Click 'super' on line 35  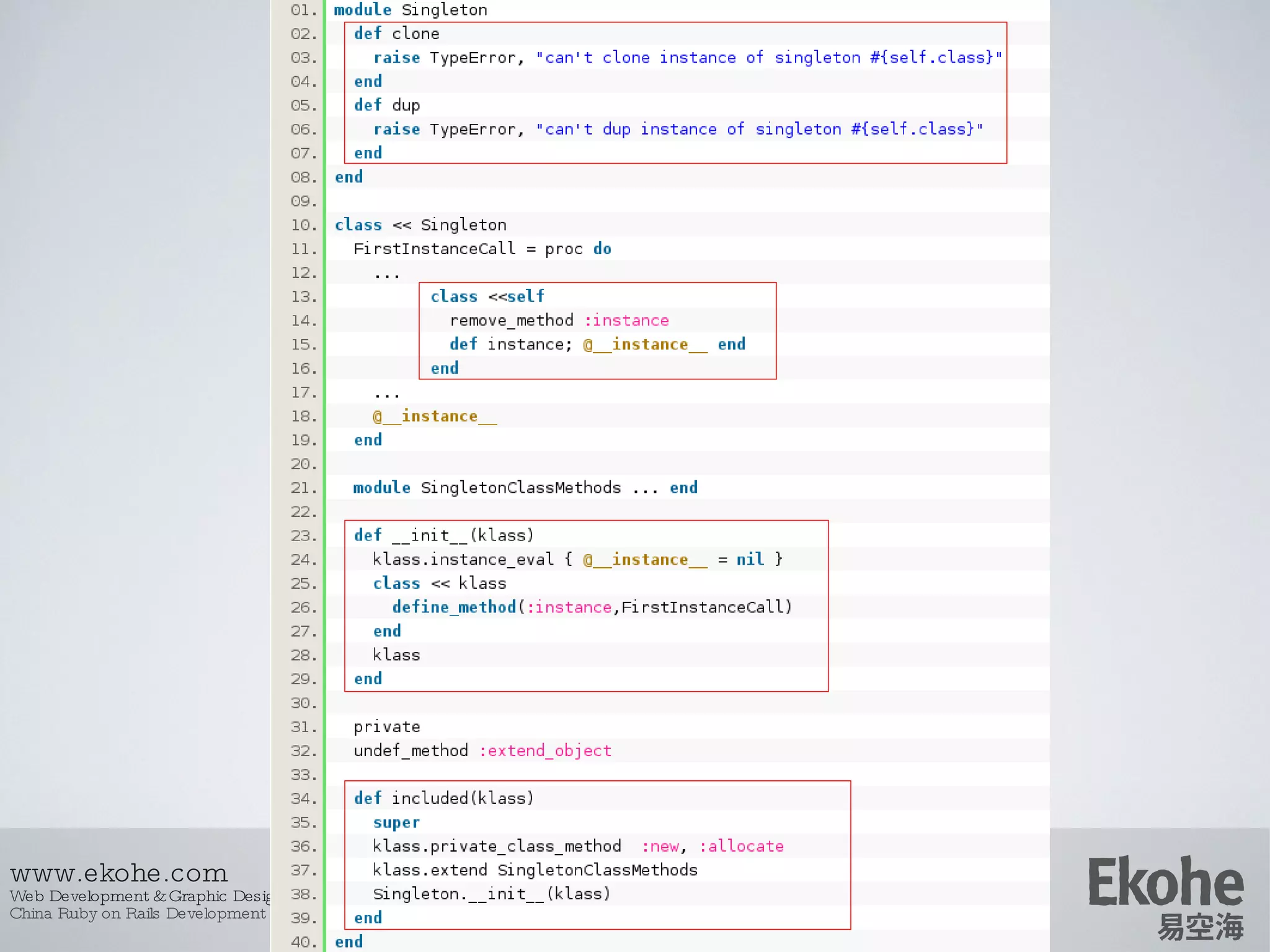(396, 822)
